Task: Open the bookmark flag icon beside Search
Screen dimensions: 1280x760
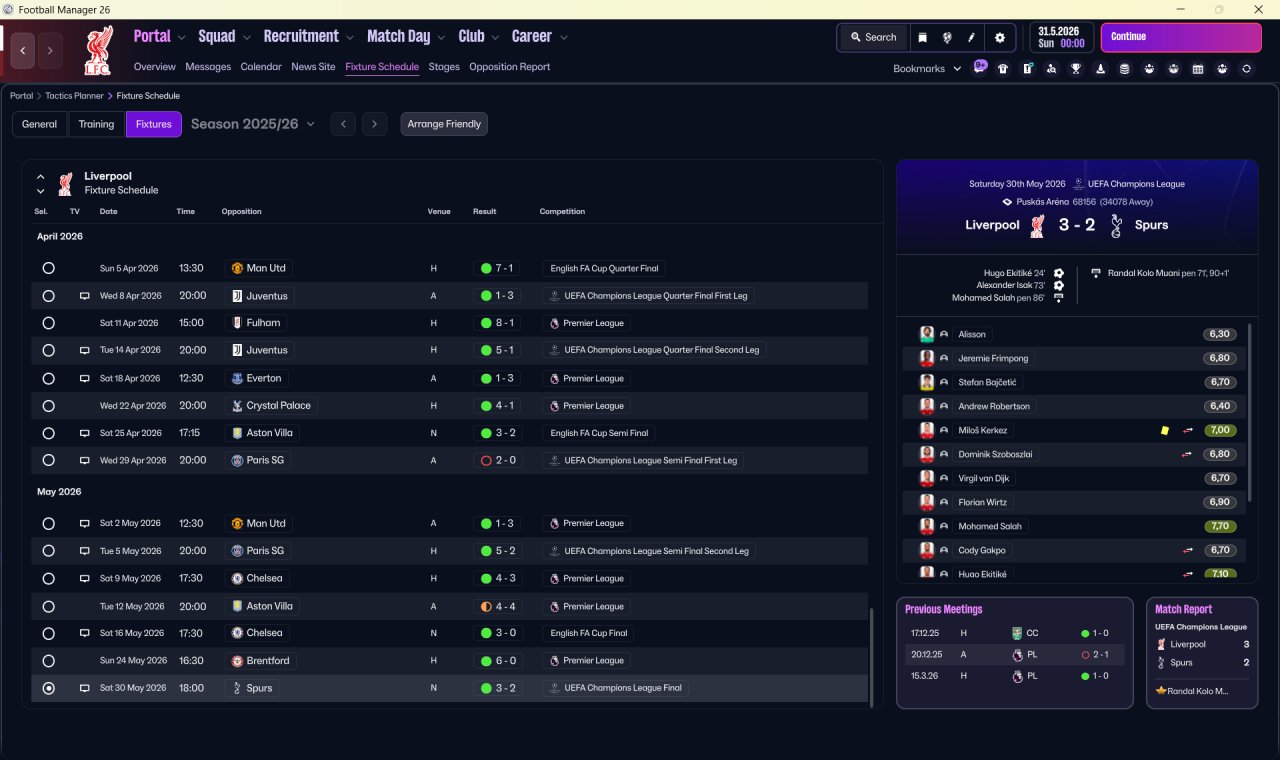Action: (x=922, y=37)
